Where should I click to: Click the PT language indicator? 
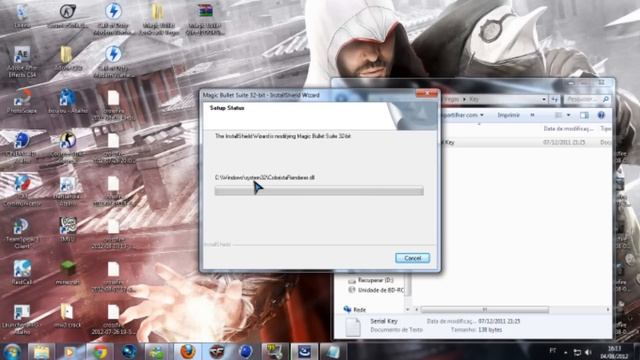(x=553, y=351)
